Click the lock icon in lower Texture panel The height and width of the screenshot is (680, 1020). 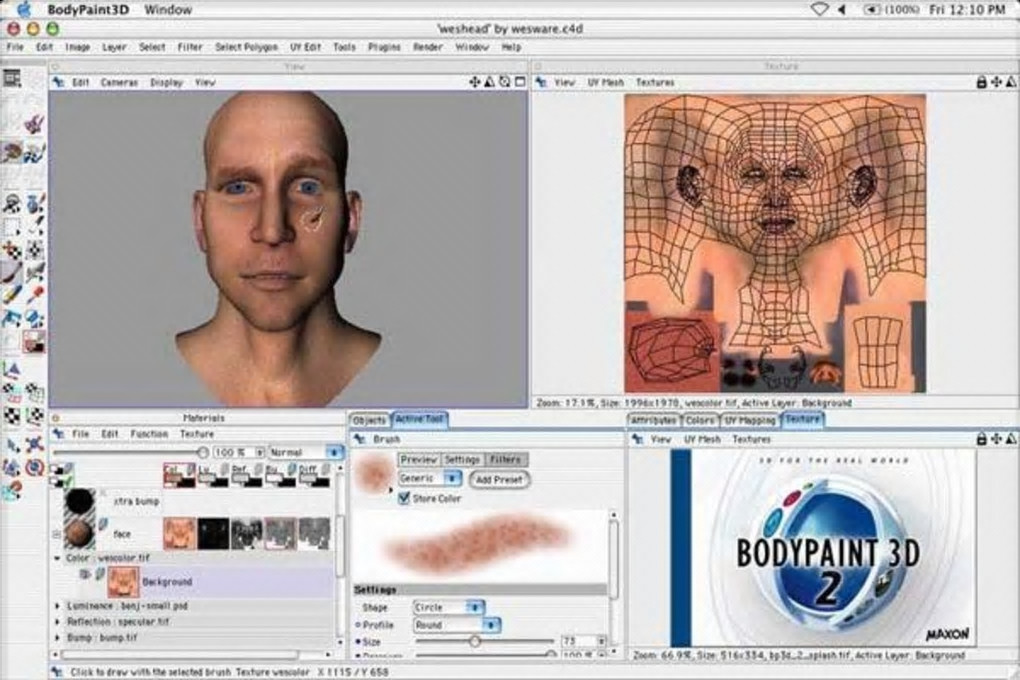pyautogui.click(x=982, y=439)
